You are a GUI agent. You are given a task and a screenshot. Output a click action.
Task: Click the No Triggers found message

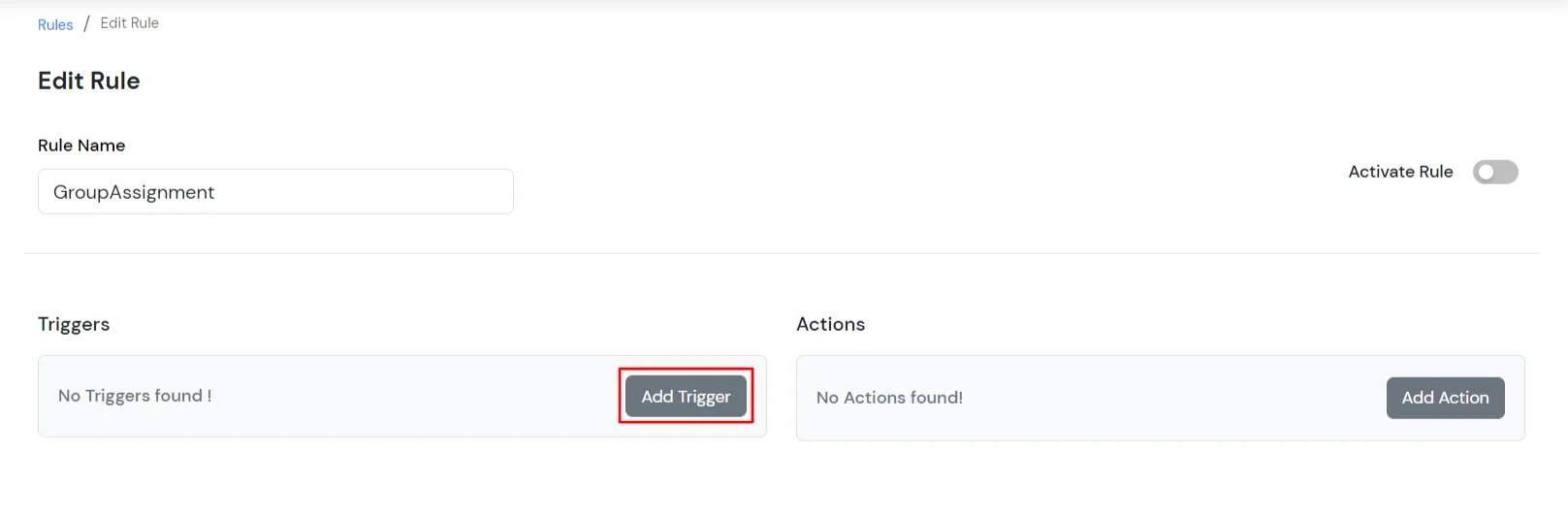coord(130,396)
